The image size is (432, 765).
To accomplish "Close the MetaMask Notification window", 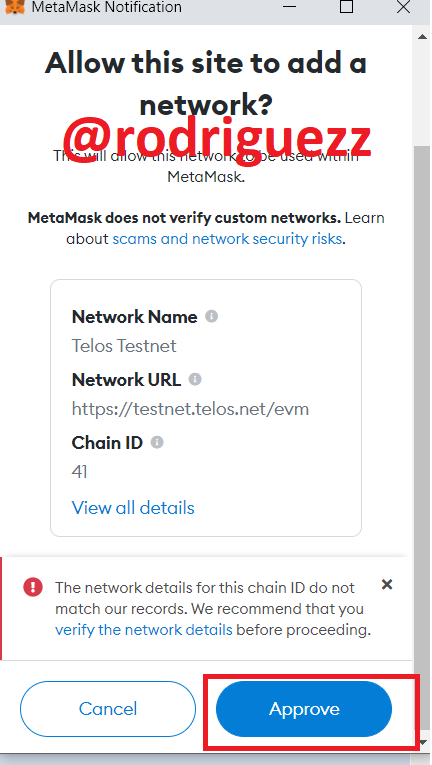I will 404,6.
